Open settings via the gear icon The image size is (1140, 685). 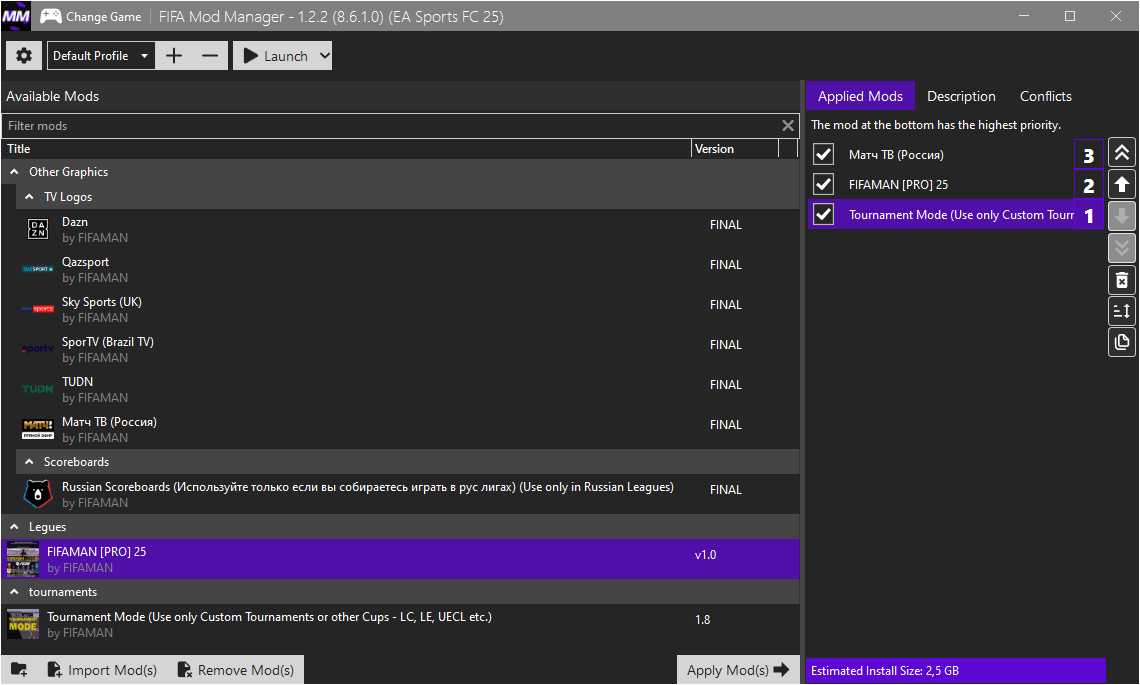[24, 56]
